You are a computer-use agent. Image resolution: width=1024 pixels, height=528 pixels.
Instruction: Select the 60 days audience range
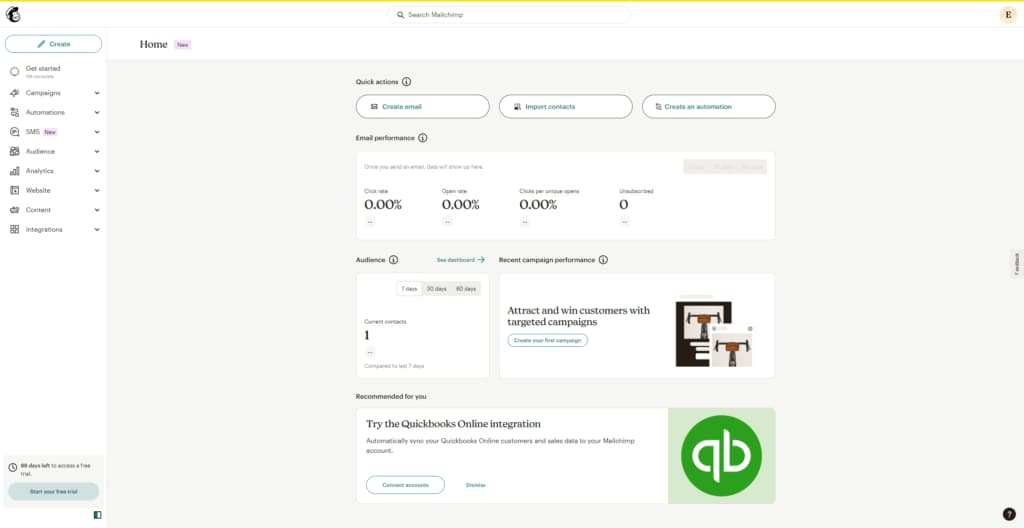pyautogui.click(x=466, y=289)
